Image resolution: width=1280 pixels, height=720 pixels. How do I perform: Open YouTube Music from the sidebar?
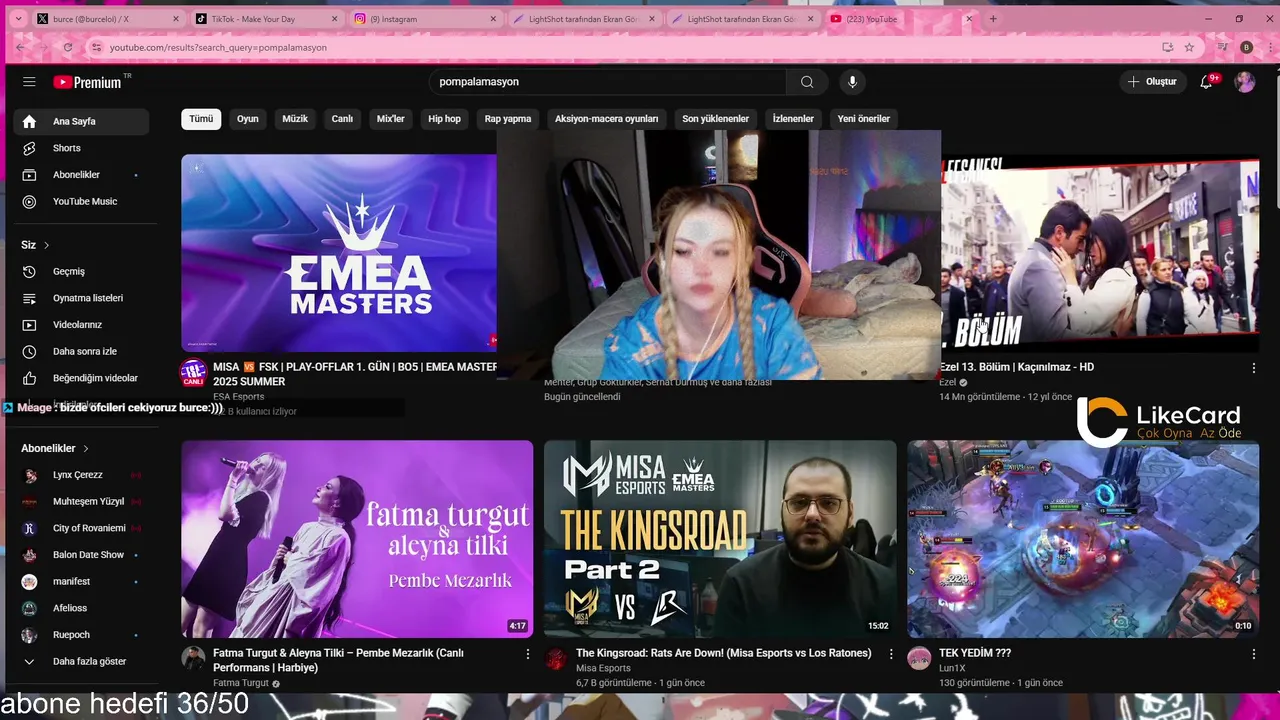point(82,201)
